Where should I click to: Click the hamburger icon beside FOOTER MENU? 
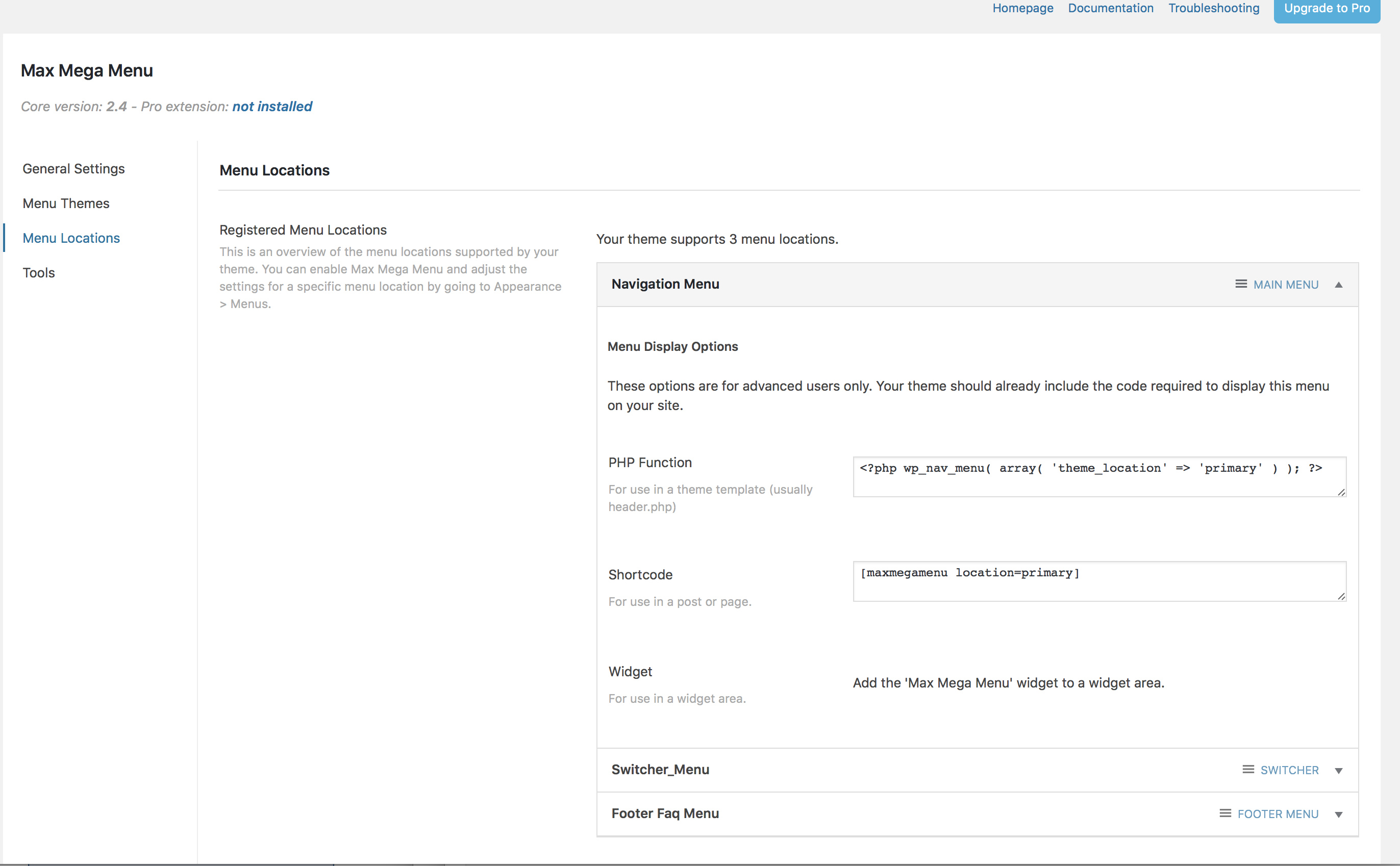pyautogui.click(x=1226, y=813)
